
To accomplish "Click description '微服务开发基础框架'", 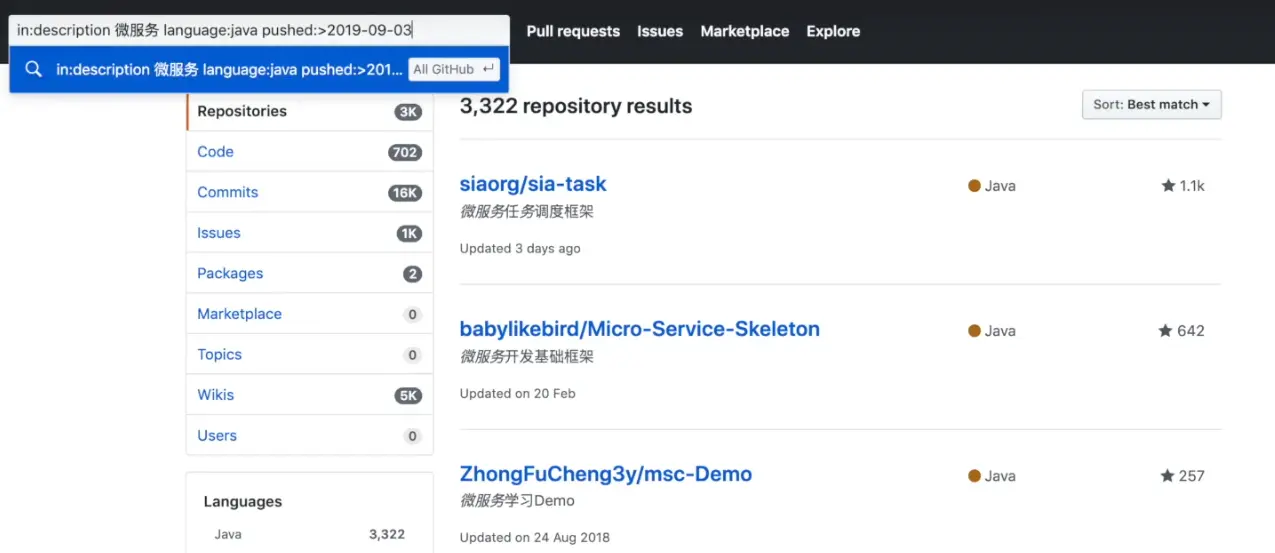I will tap(528, 356).
